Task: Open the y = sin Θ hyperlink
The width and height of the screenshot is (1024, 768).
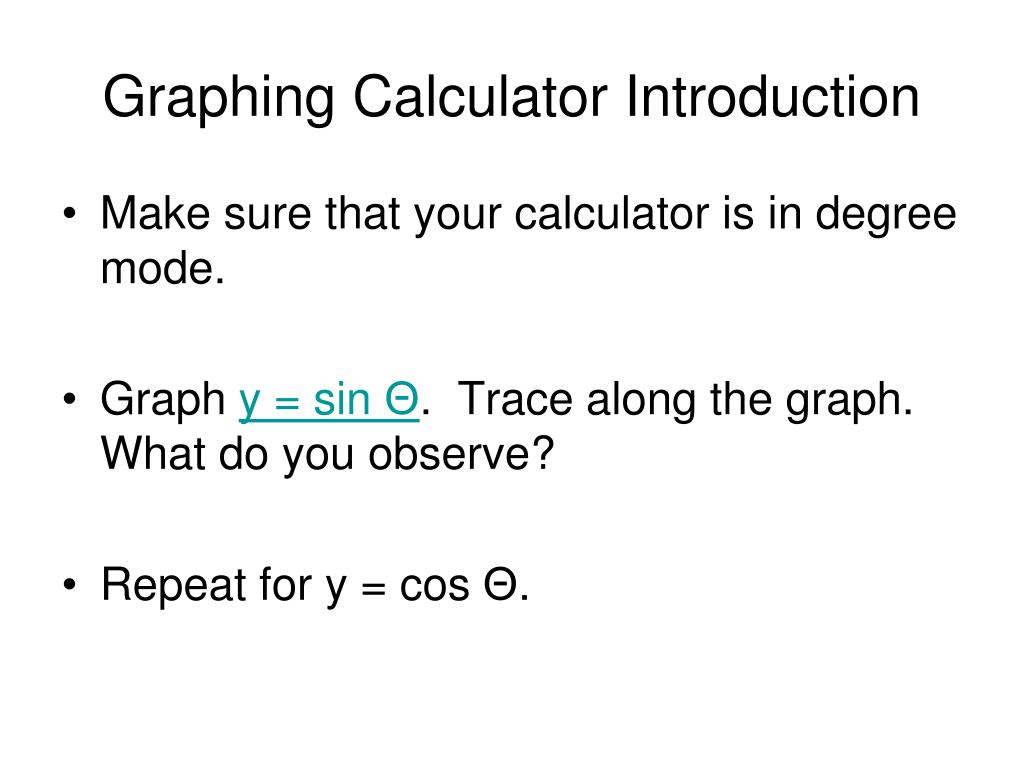Action: [x=328, y=400]
